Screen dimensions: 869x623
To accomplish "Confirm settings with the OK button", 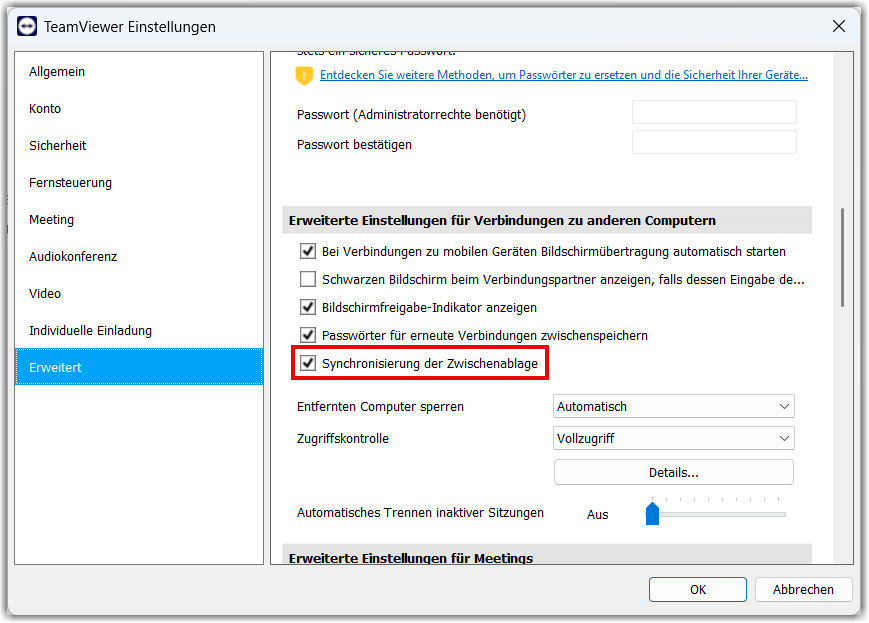I will coord(698,590).
